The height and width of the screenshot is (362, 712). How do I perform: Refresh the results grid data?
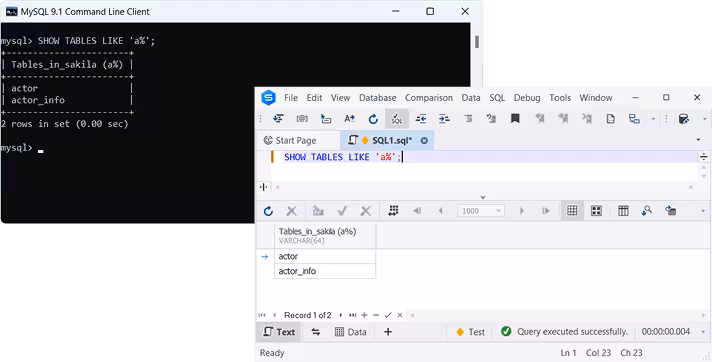268,211
